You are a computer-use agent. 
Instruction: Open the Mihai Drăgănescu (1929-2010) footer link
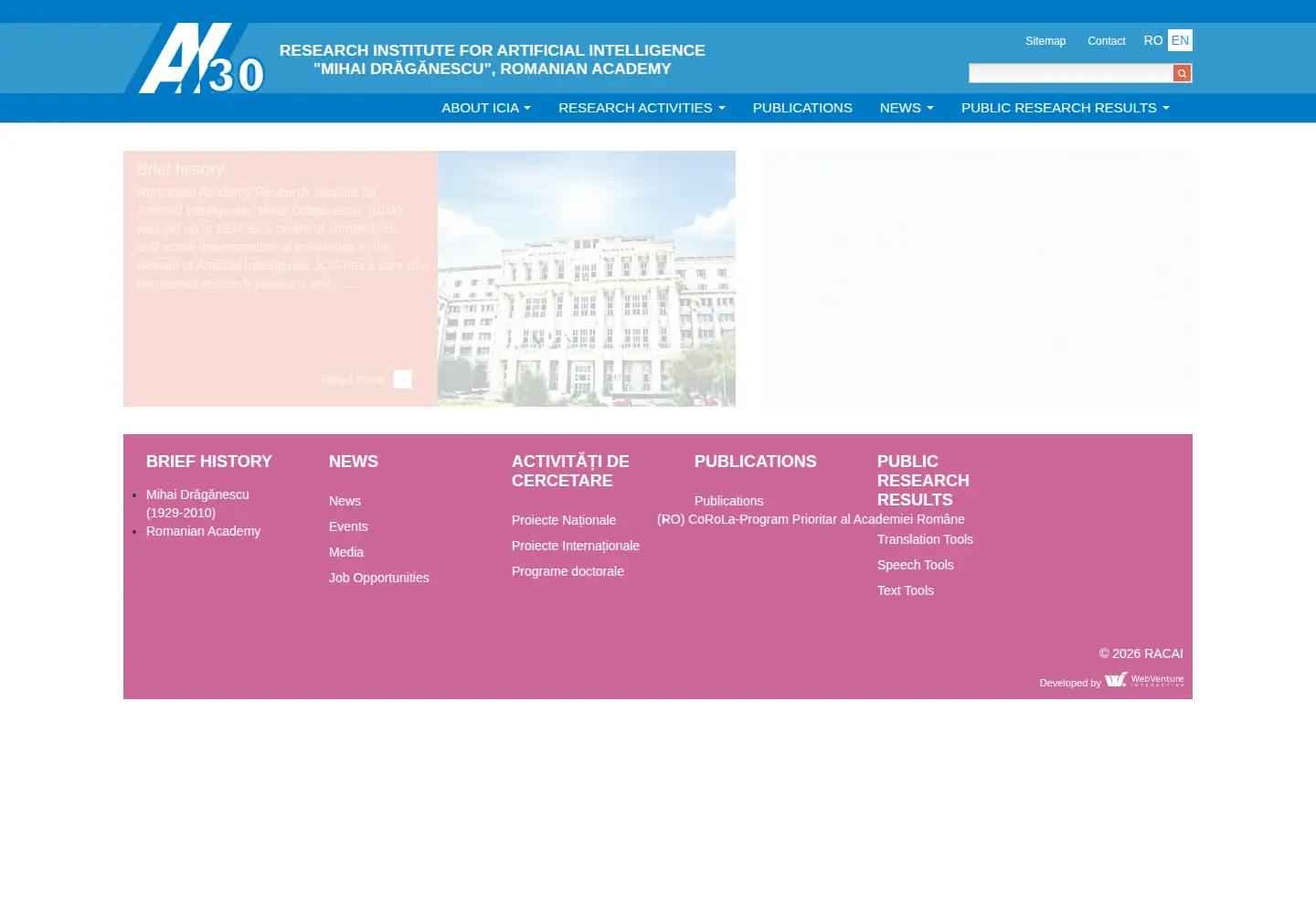[197, 504]
